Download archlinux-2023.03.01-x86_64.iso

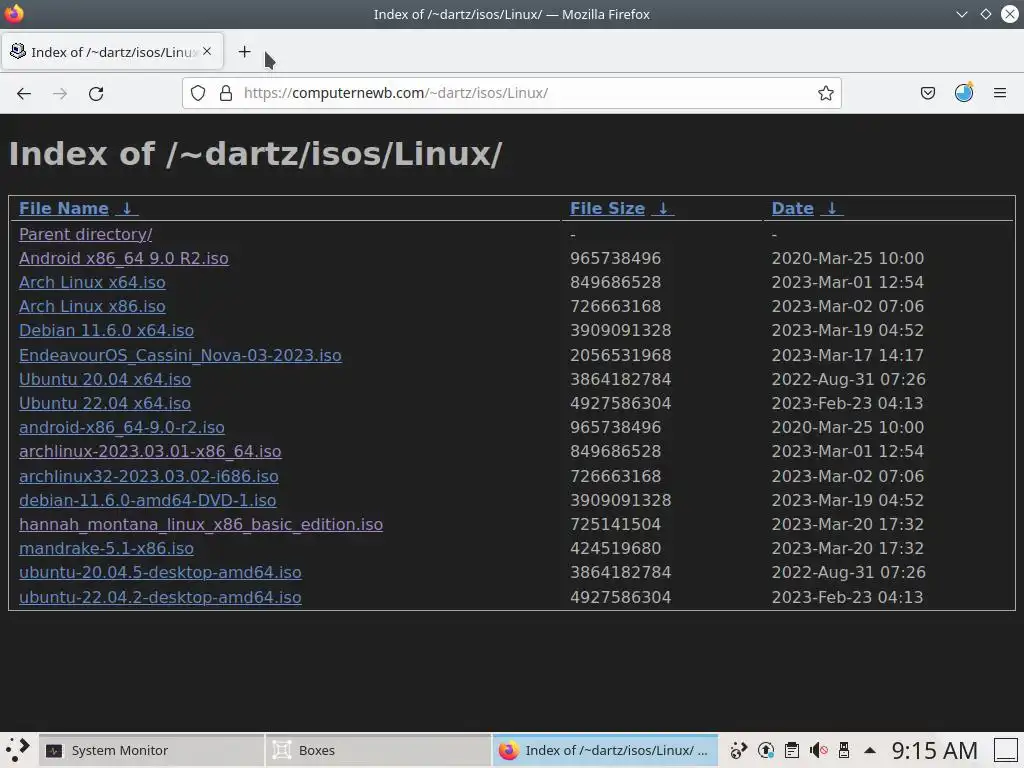(x=150, y=452)
